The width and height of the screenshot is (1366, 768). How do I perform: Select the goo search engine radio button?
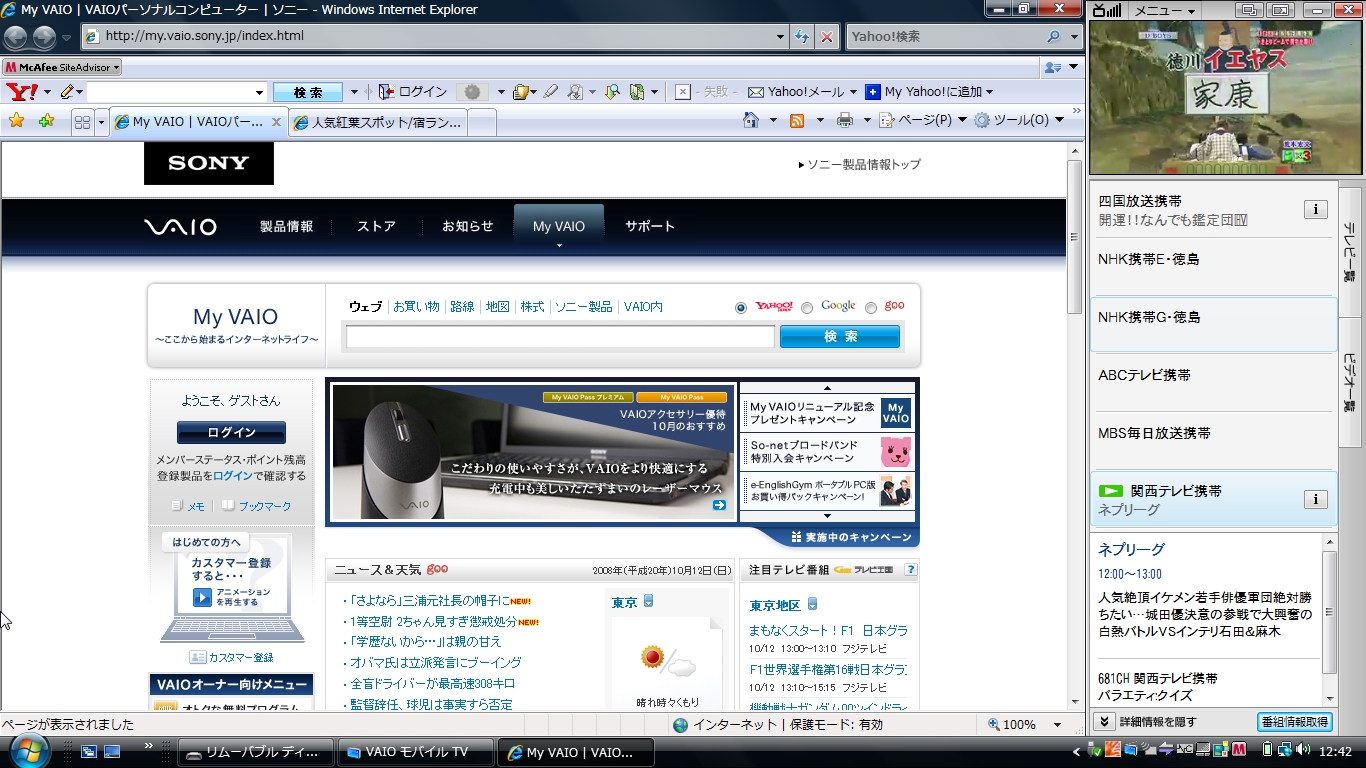[x=871, y=308]
